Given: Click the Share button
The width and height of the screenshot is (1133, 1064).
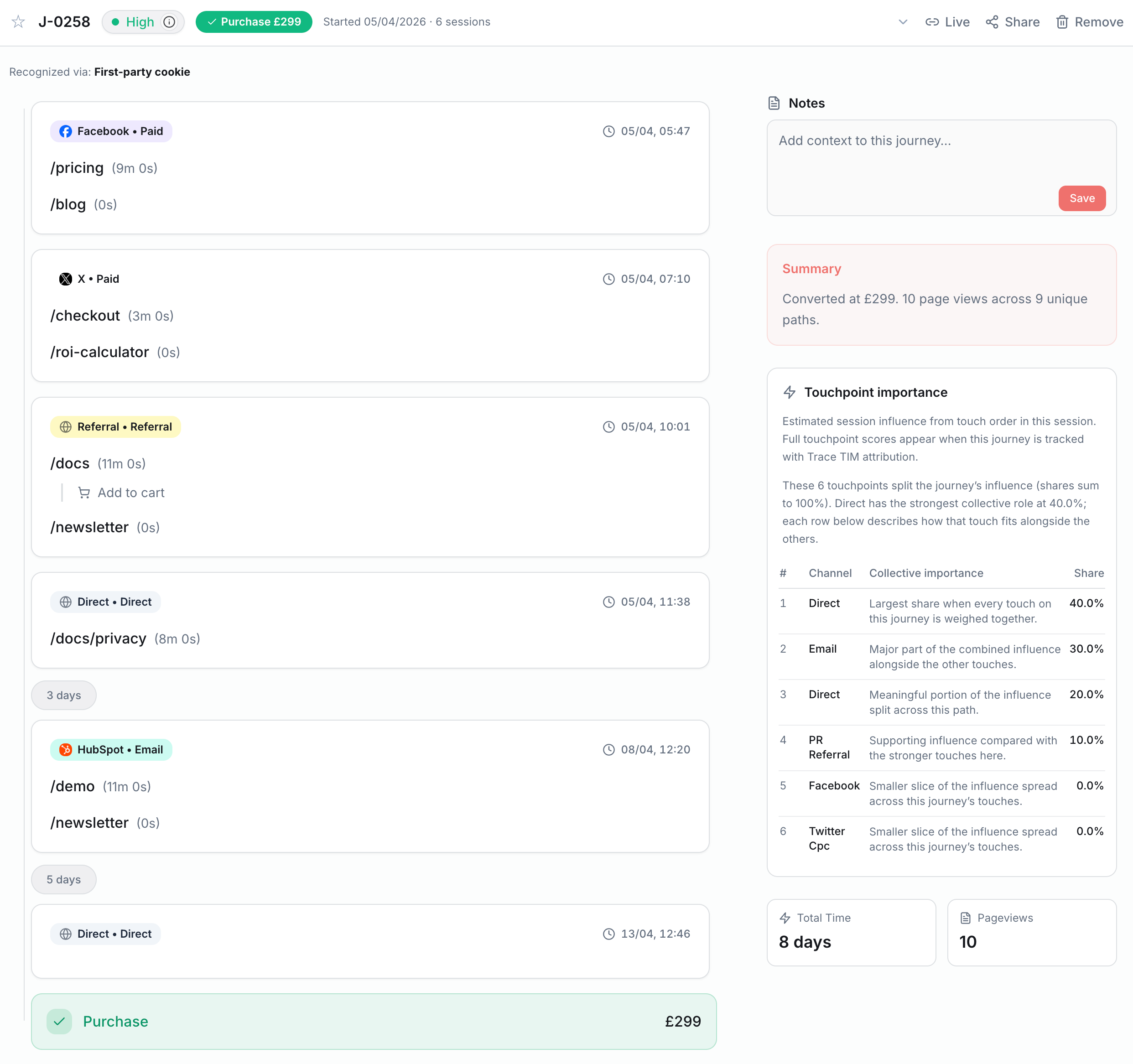Looking at the screenshot, I should coord(1012,21).
